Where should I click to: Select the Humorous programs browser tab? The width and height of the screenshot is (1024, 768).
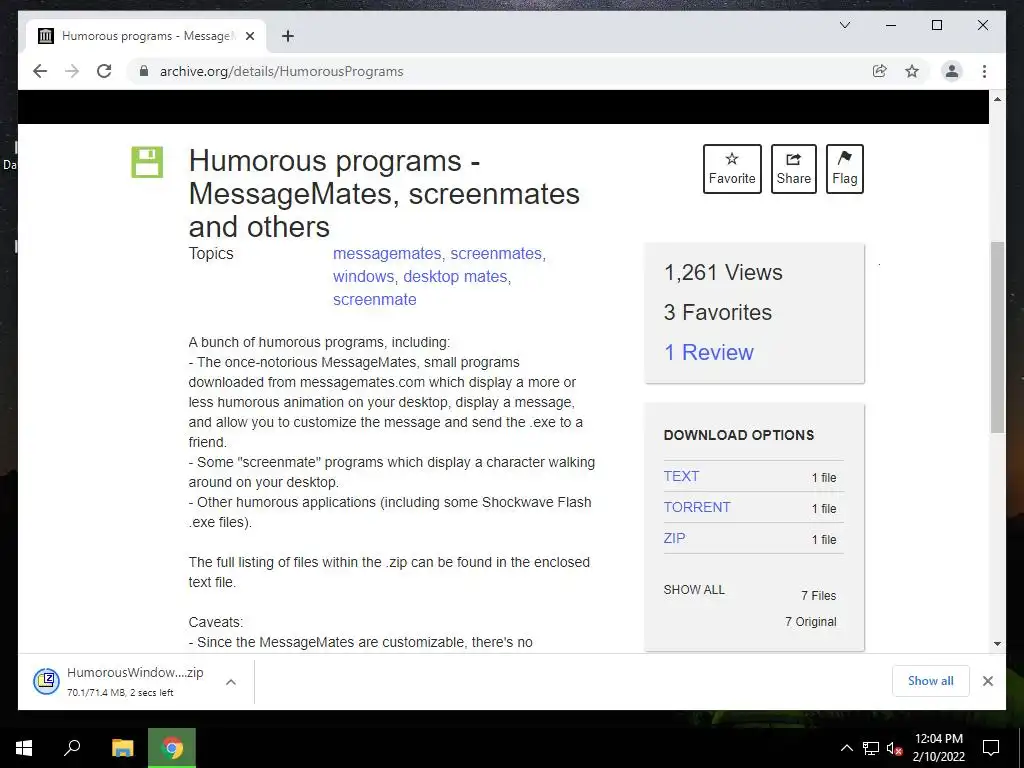[x=145, y=36]
